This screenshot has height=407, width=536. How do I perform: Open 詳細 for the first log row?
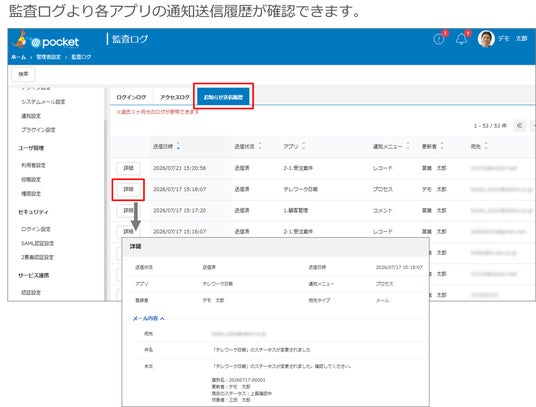pyautogui.click(x=128, y=168)
